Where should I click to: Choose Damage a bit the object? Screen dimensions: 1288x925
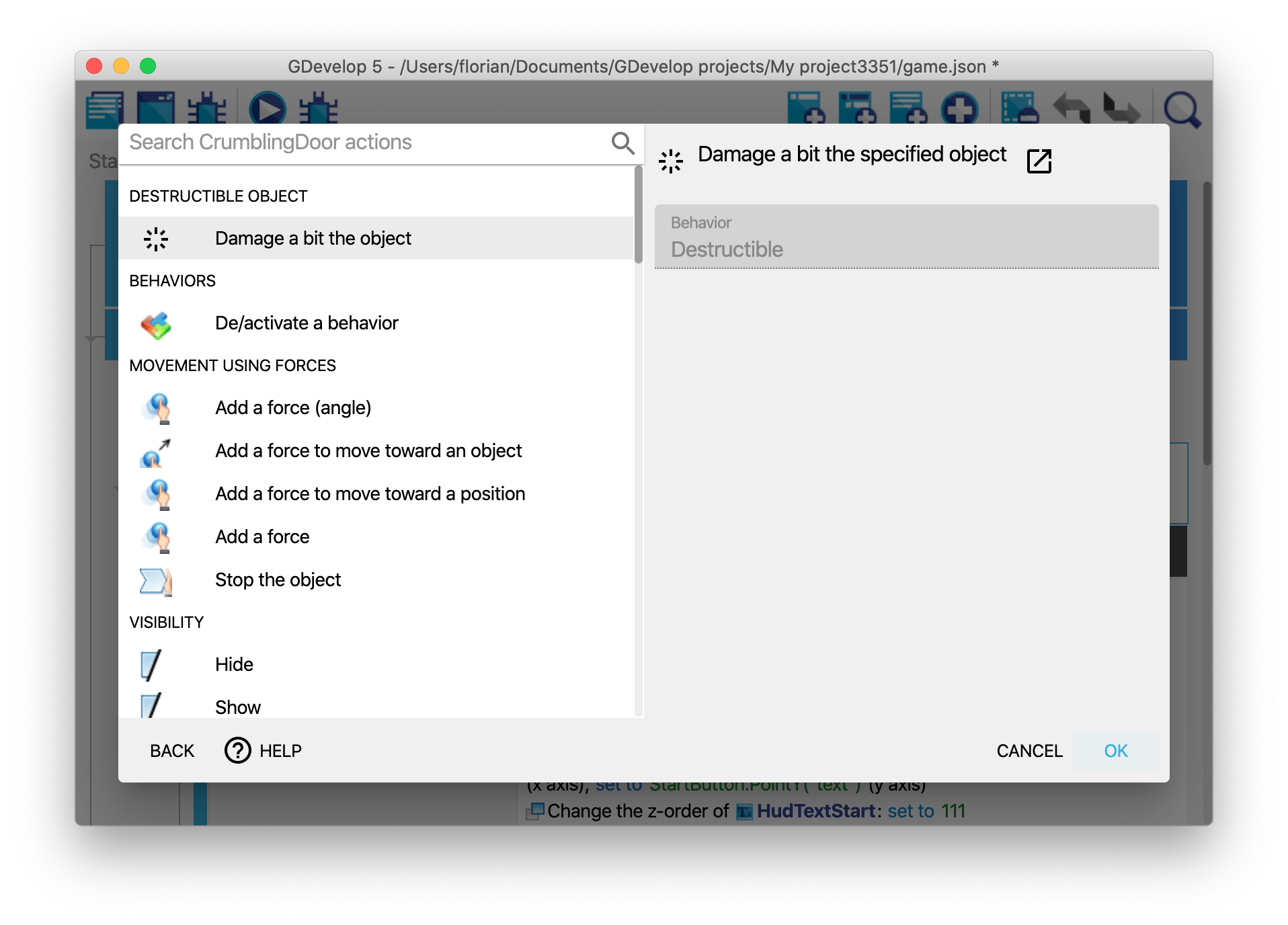(x=313, y=239)
